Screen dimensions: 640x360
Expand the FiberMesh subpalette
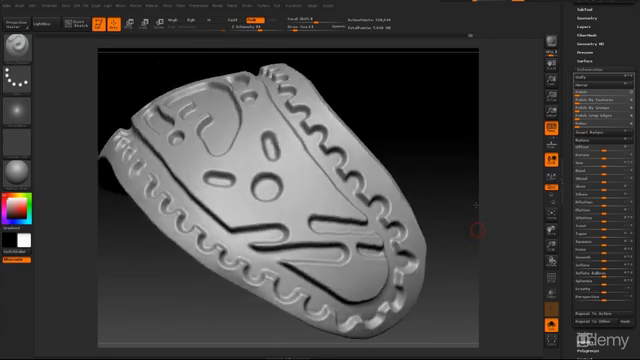(x=587, y=35)
